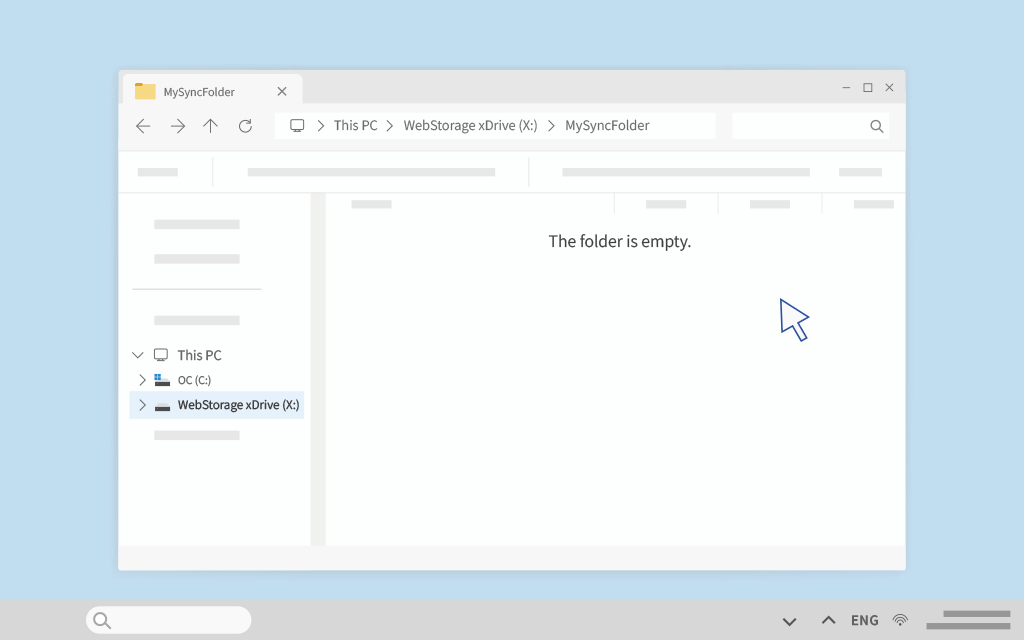1024x640 pixels.
Task: Collapse the This PC tree node
Action: pos(137,355)
